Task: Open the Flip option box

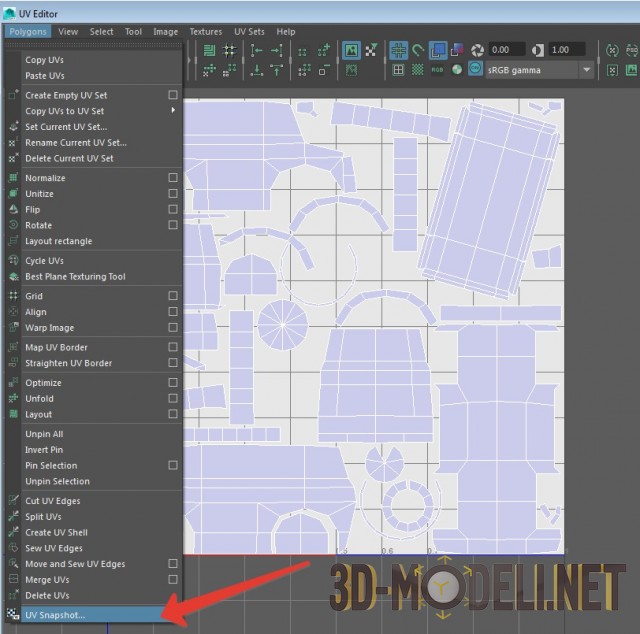Action: click(x=173, y=209)
